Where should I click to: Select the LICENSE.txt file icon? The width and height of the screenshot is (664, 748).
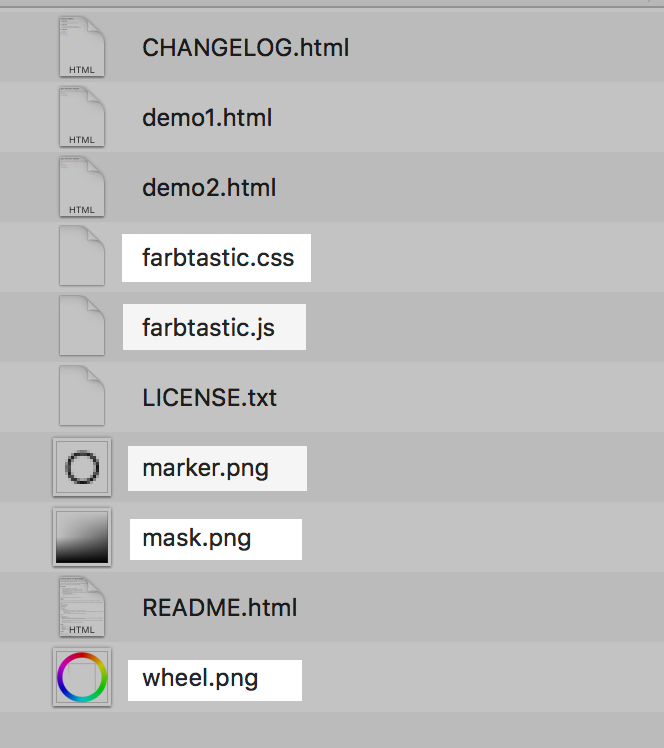[82, 396]
